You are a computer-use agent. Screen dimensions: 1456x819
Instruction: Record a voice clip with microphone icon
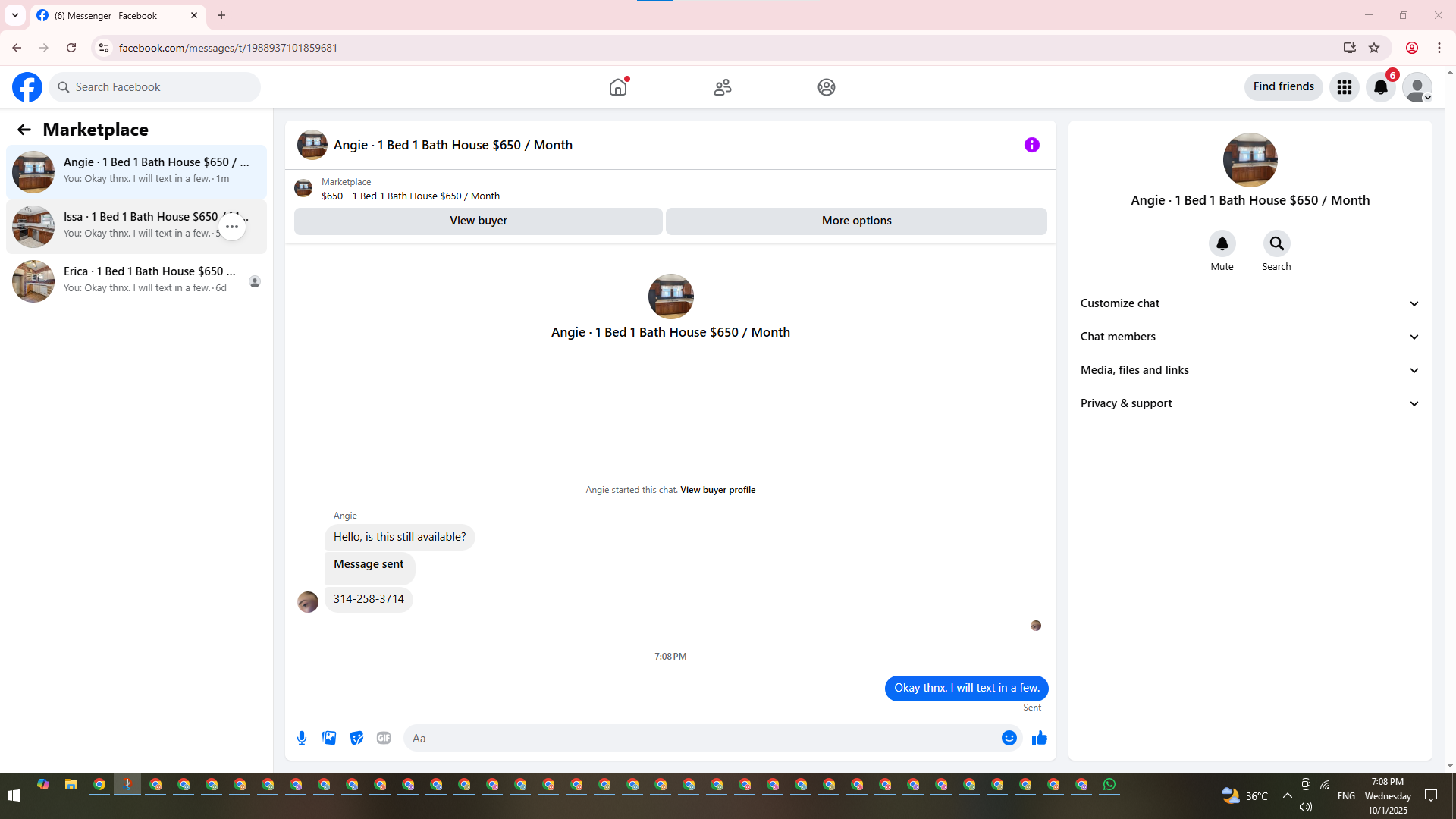[302, 738]
